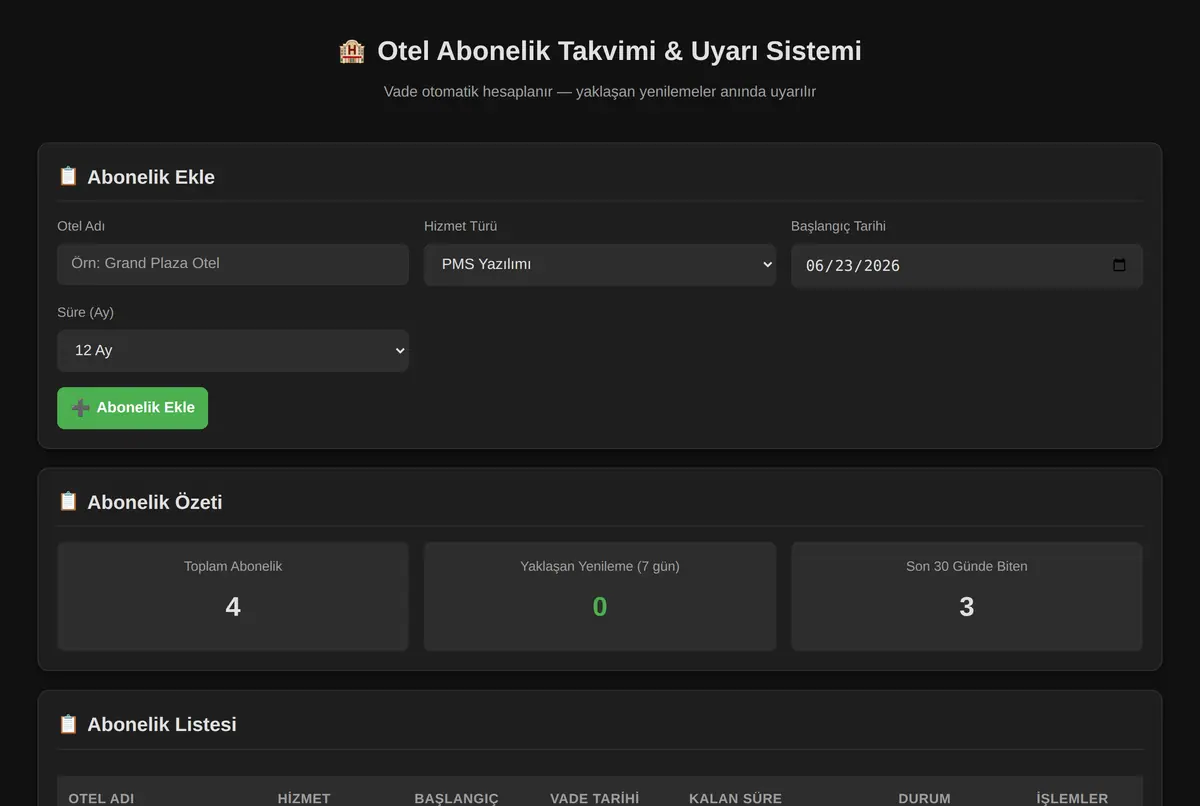Viewport: 1200px width, 806px height.
Task: Open the Süre dropdown showing 12 Ay
Action: click(x=233, y=350)
